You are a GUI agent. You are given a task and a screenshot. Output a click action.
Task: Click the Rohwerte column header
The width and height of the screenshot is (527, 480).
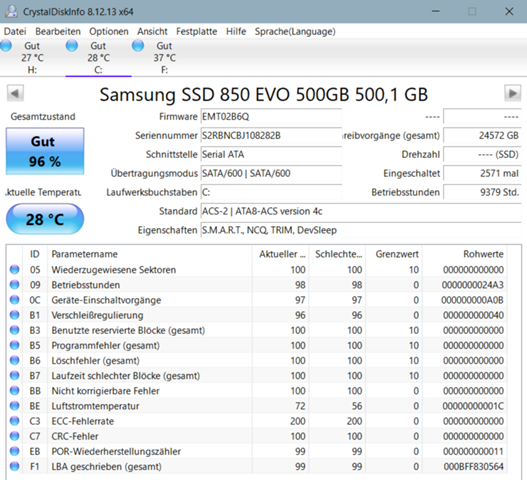point(465,254)
